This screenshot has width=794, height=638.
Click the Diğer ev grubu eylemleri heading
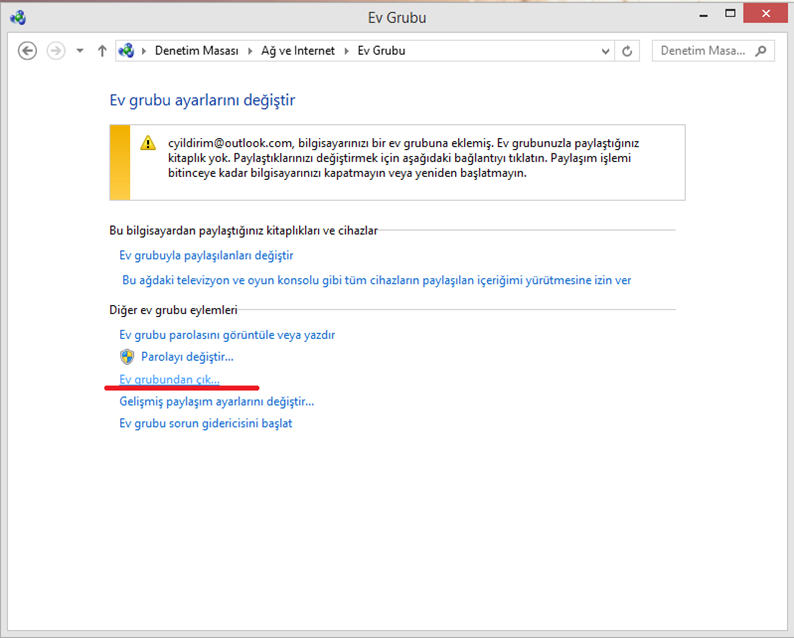click(173, 310)
